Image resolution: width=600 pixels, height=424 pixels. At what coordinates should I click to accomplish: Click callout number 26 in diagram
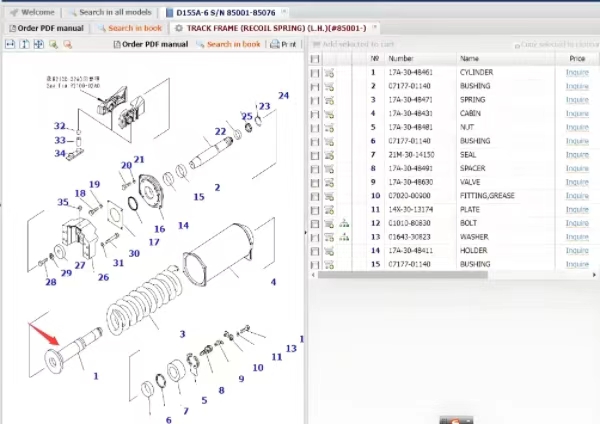103,277
